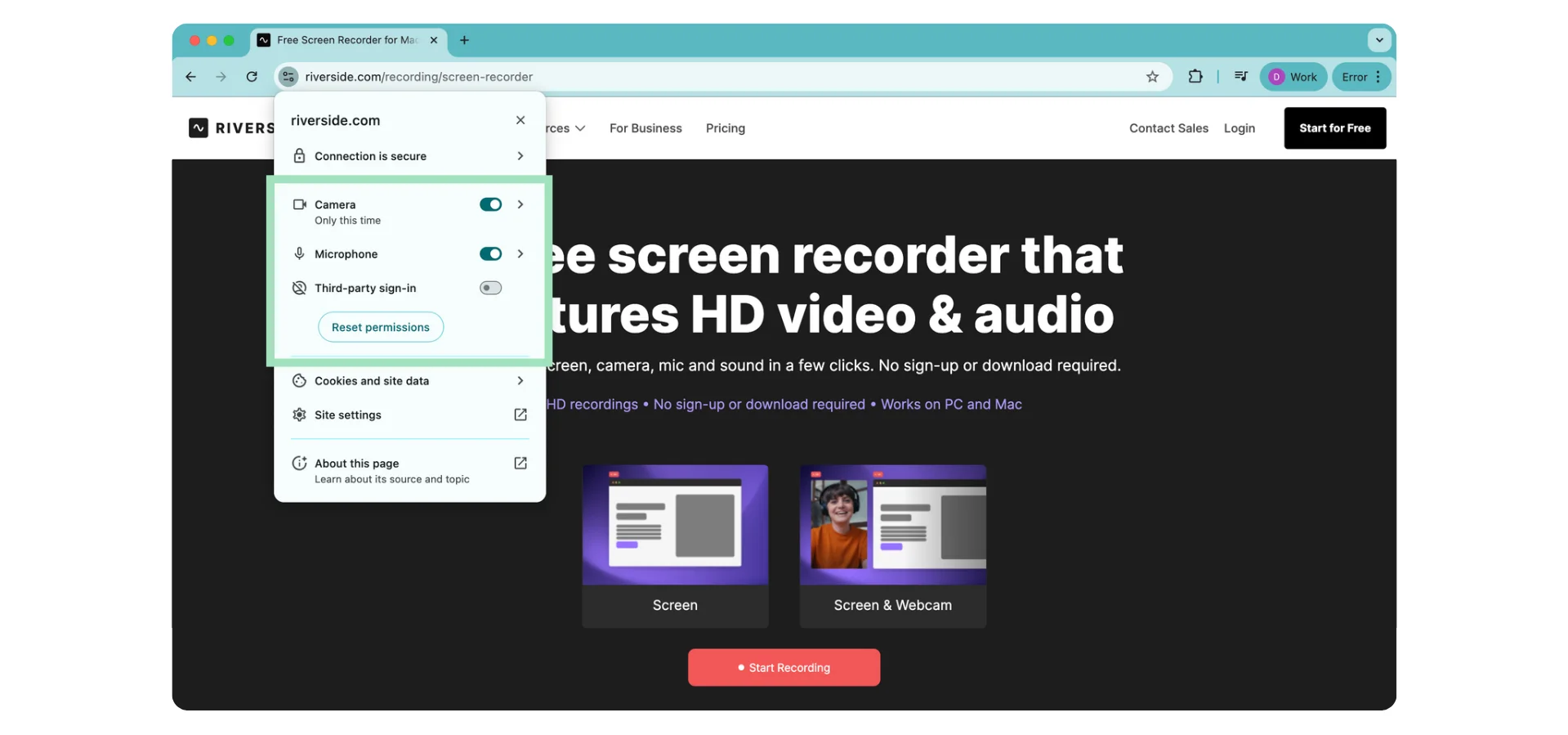Click the microphone icon in permissions
Screen dimensions: 1568x735
[x=299, y=254]
